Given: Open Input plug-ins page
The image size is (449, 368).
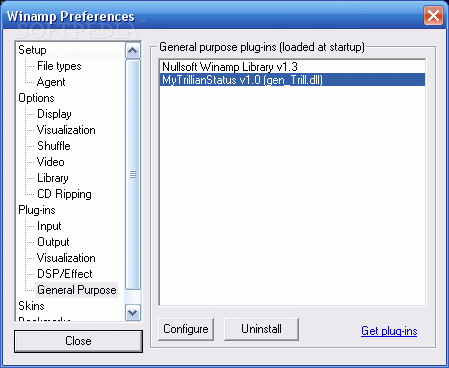Looking at the screenshot, I should [49, 226].
